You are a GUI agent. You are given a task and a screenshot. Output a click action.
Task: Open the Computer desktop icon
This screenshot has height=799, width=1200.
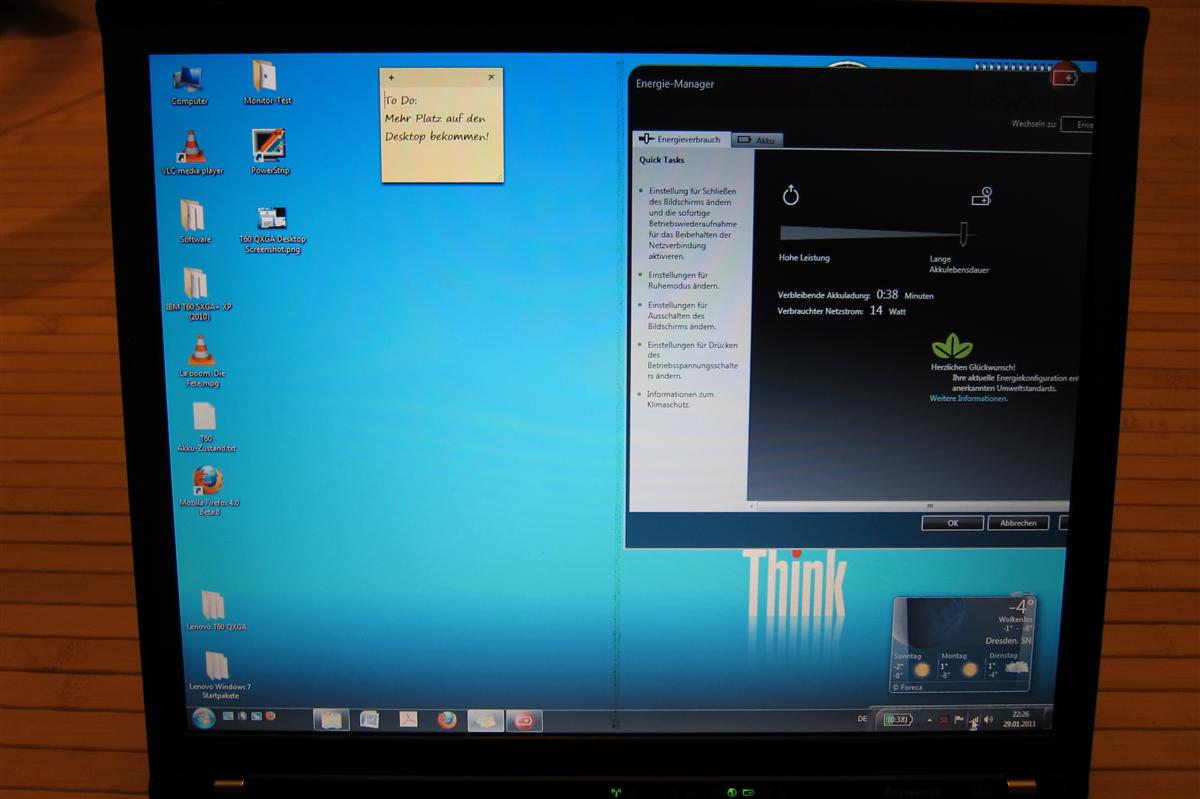pyautogui.click(x=189, y=84)
